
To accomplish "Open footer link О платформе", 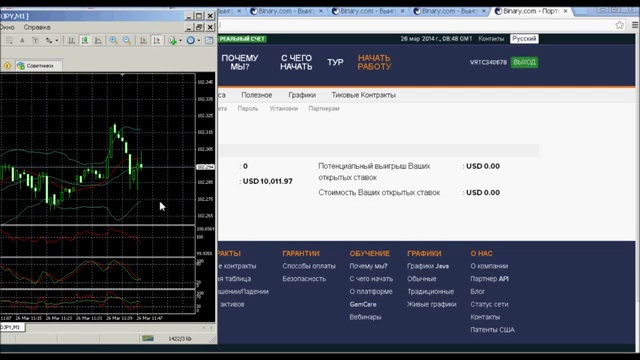I will [371, 291].
